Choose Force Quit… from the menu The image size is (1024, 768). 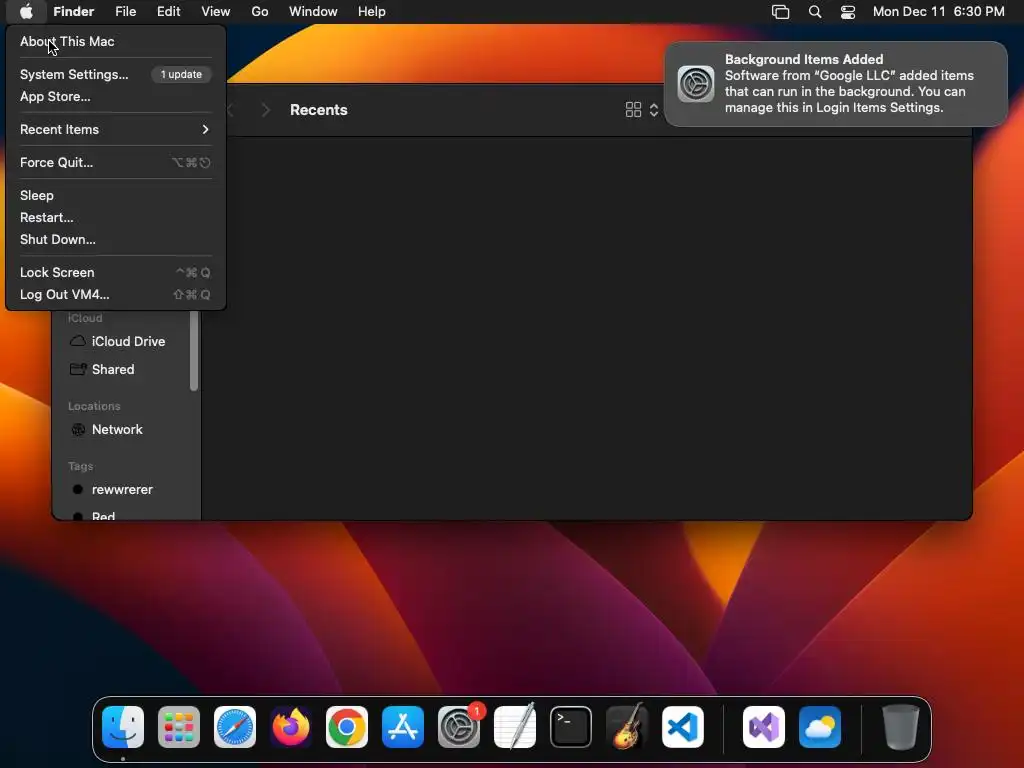(116, 163)
